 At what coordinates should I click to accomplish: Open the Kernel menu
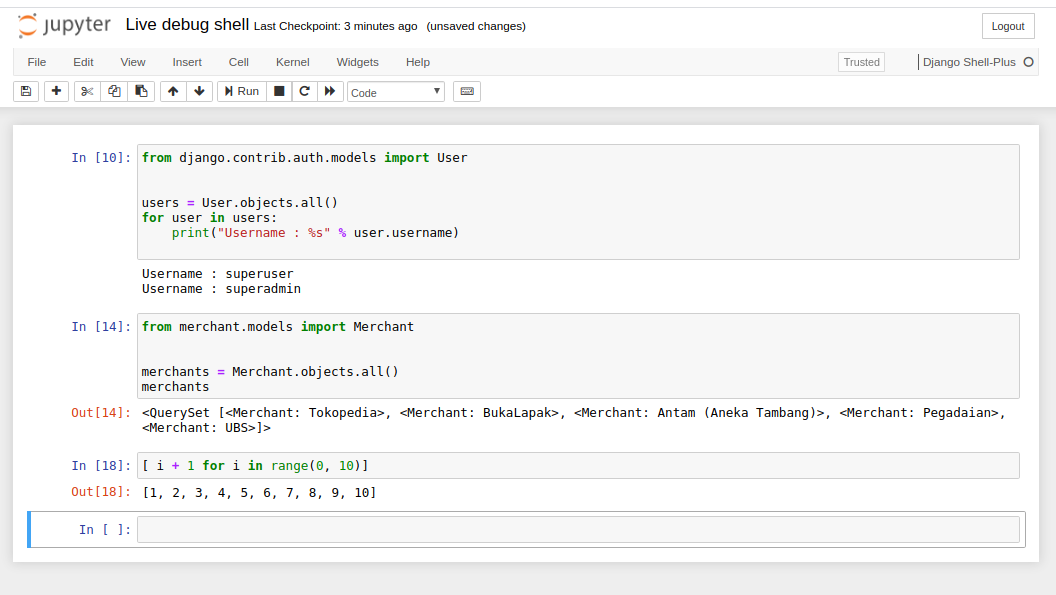(292, 62)
